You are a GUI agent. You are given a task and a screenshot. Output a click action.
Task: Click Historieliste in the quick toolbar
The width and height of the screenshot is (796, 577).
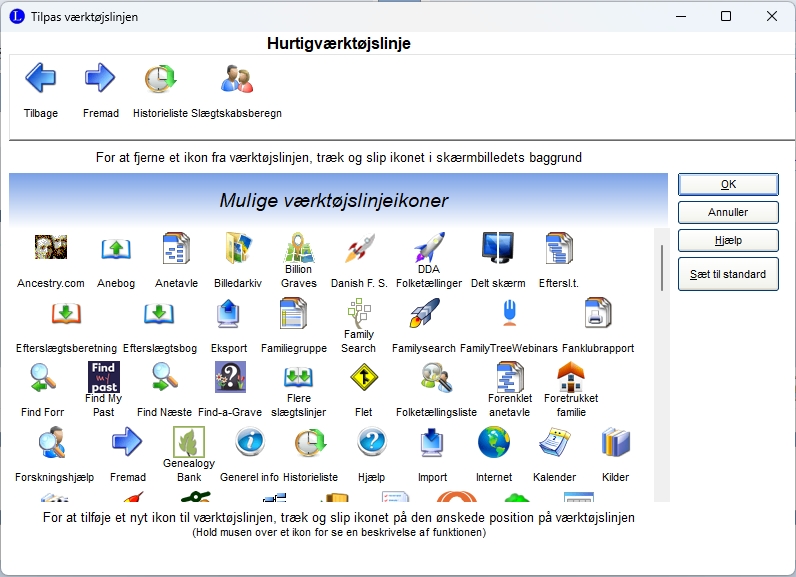pos(160,78)
